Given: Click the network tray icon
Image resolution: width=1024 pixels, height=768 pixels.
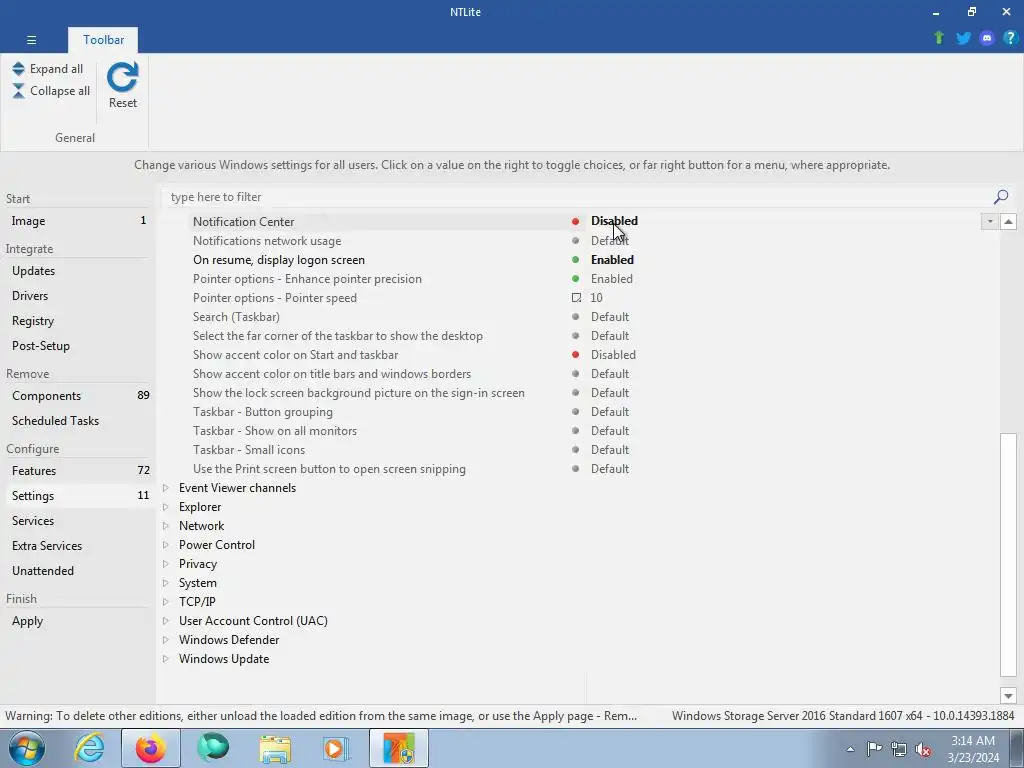Looking at the screenshot, I should click(899, 749).
